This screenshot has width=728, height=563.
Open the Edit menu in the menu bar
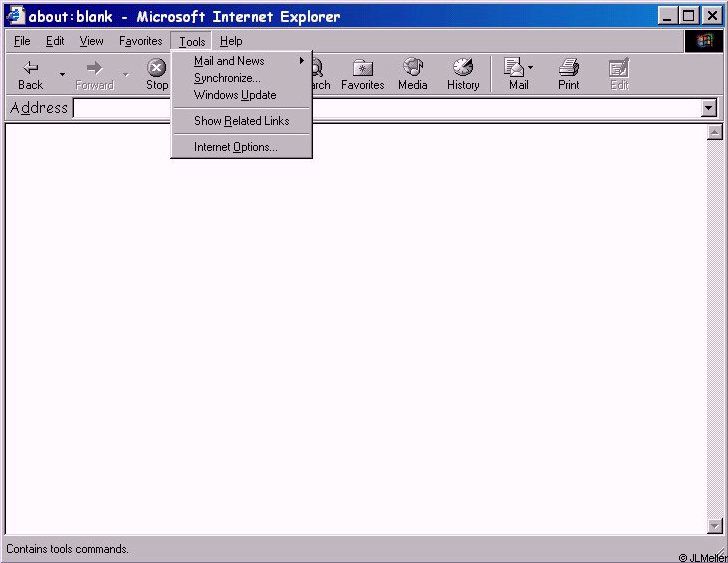click(x=55, y=41)
